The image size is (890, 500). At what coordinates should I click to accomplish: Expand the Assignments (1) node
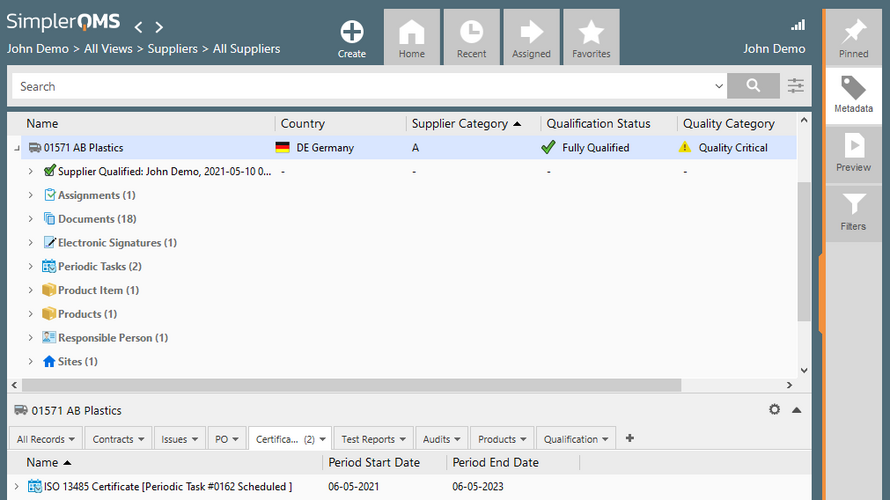coord(31,195)
